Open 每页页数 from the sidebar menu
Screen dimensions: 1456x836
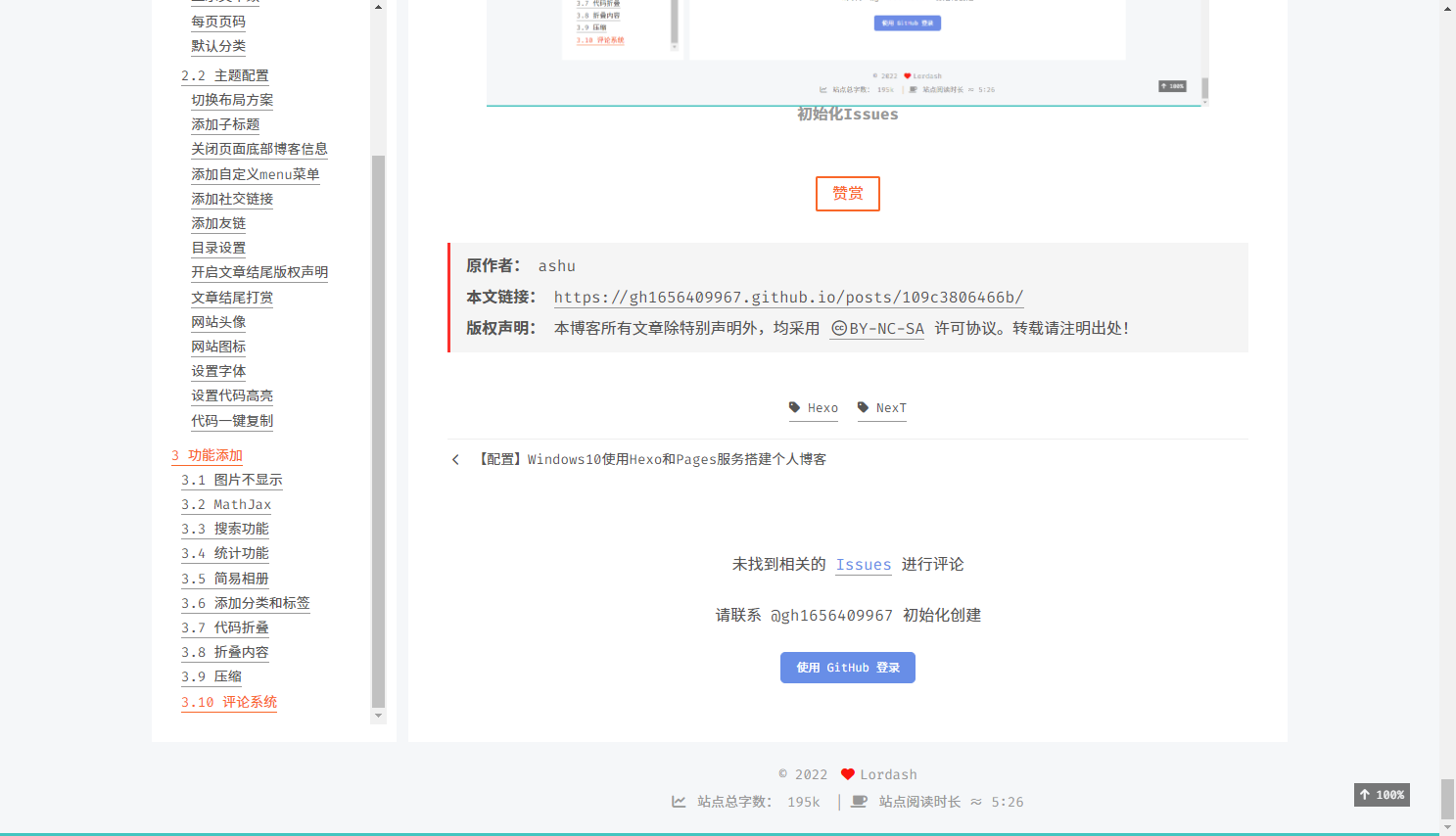[217, 21]
